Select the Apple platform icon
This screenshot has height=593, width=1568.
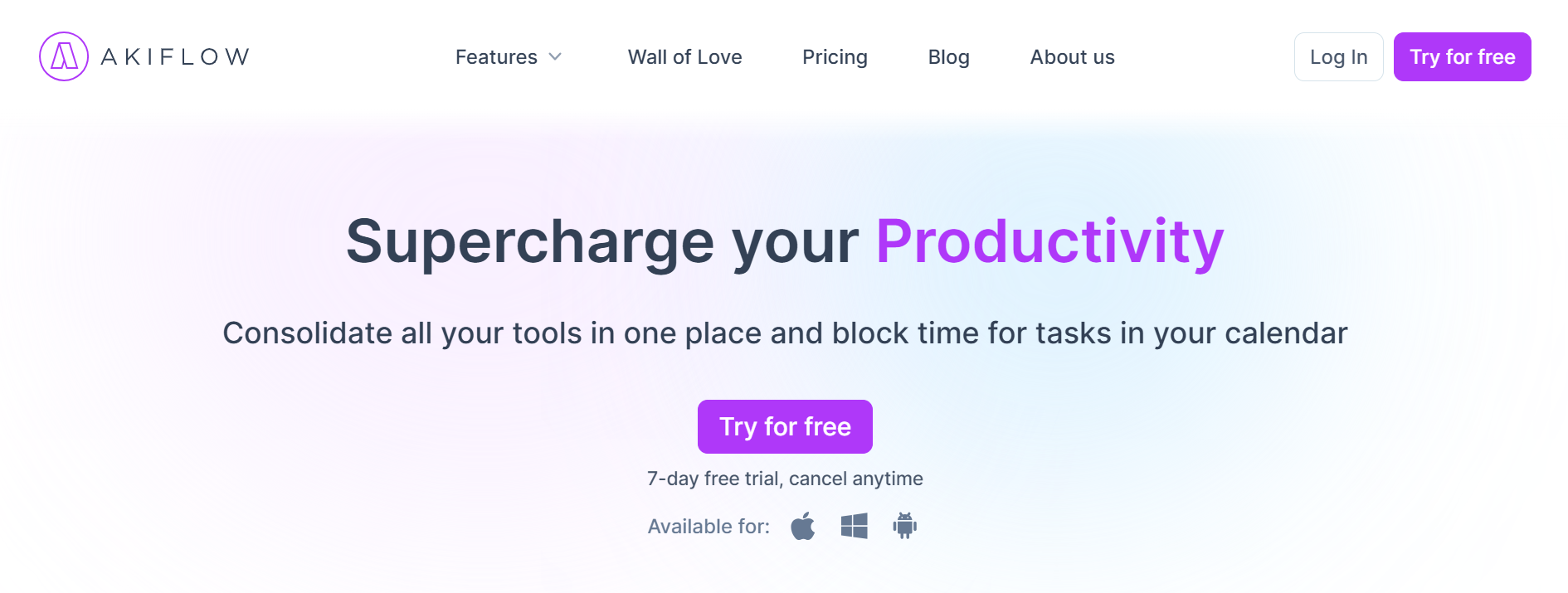(x=803, y=526)
